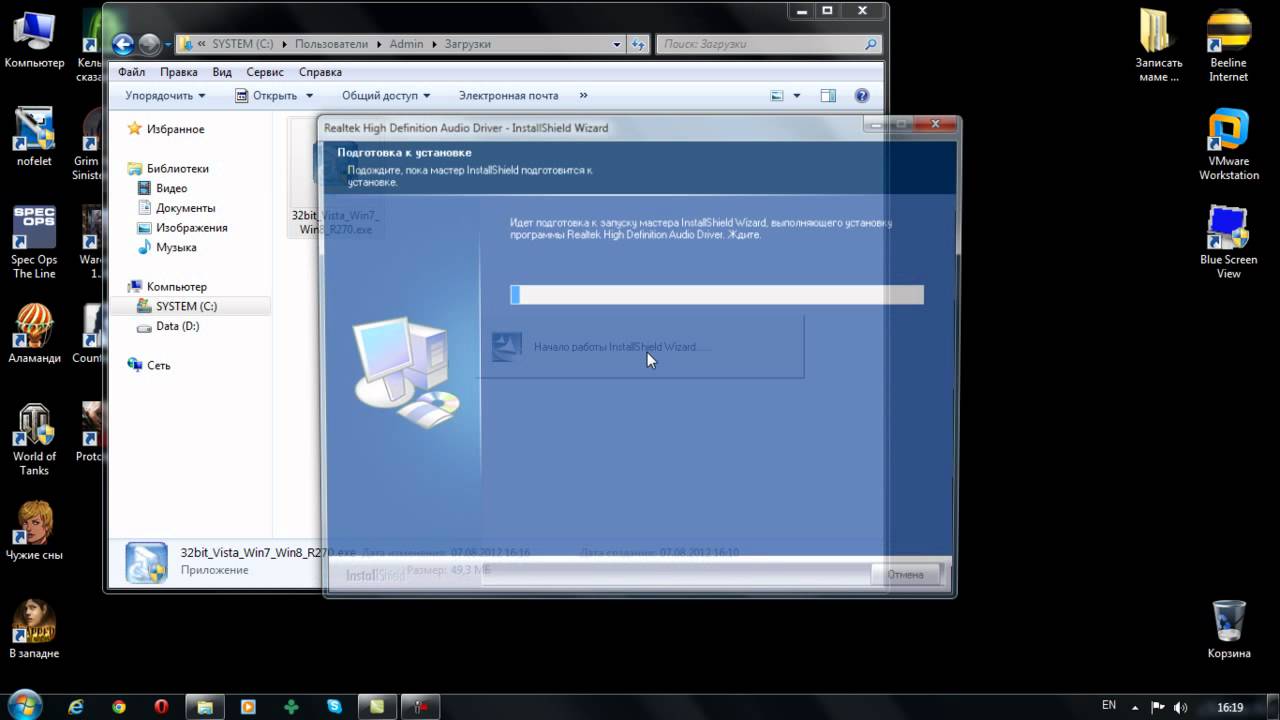The width and height of the screenshot is (1280, 720).
Task: Launch World of Tanks shortcut
Action: 34,440
